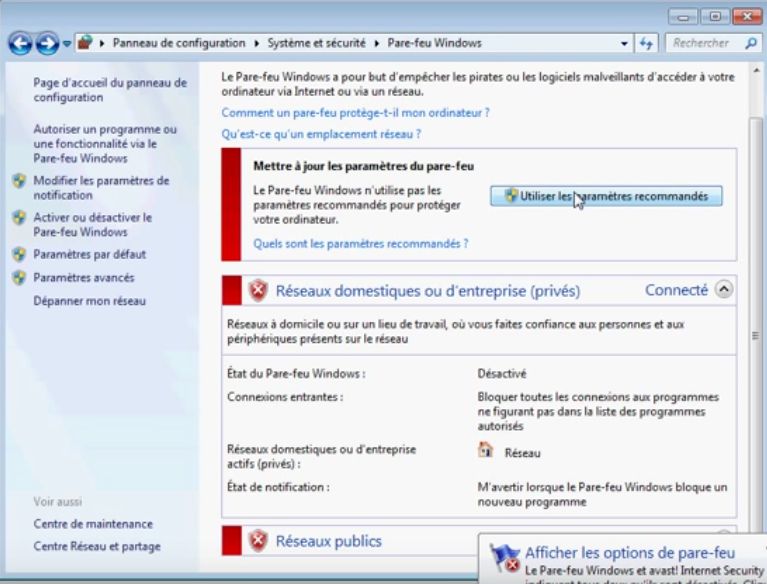This screenshot has width=767, height=584.
Task: Select 'Panneau de configuration' breadcrumb
Action: coord(179,43)
